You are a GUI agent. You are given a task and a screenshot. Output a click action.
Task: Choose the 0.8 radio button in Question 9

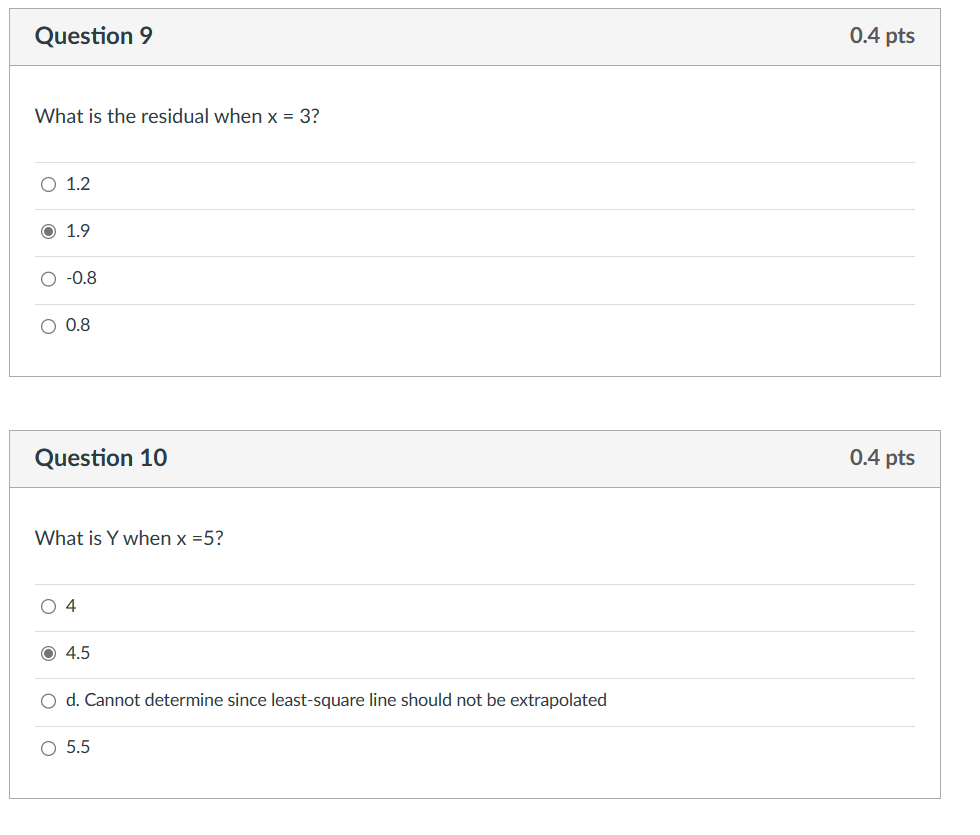[48, 326]
